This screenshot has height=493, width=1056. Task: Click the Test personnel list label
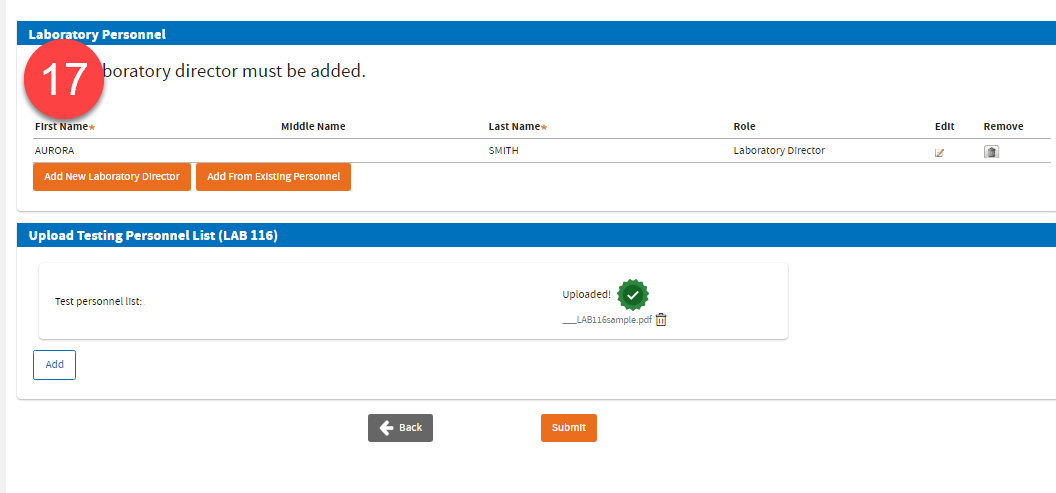[x=98, y=302]
